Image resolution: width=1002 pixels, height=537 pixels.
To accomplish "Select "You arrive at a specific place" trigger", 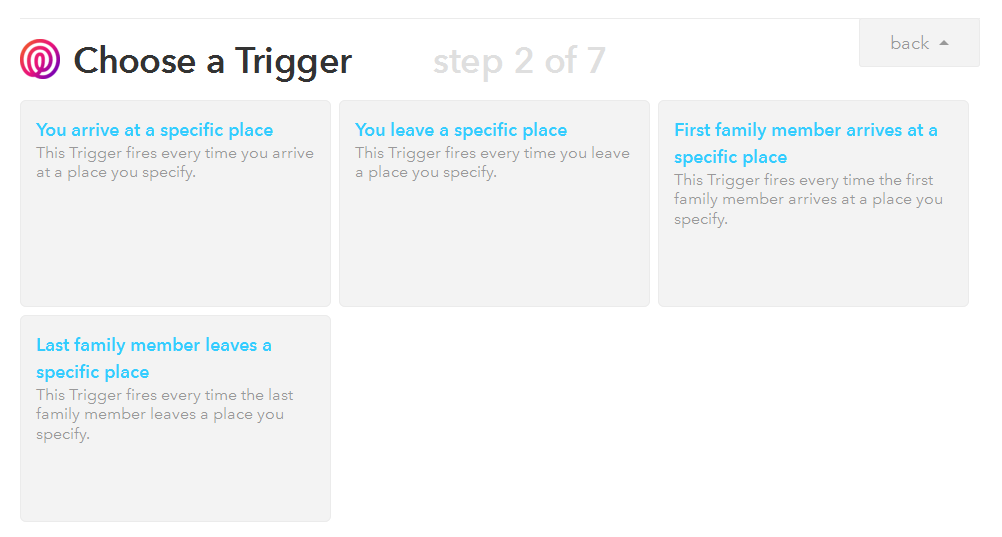I will [x=154, y=130].
